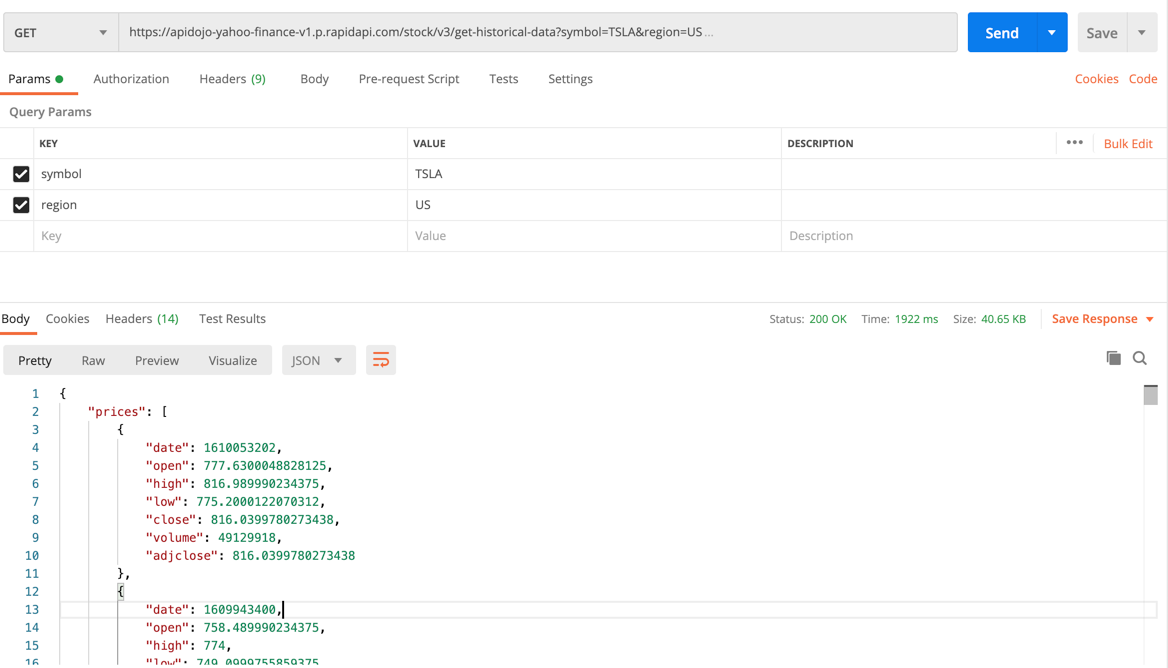The width and height of the screenshot is (1168, 668).
Task: Open the request Body tab
Action: [314, 79]
